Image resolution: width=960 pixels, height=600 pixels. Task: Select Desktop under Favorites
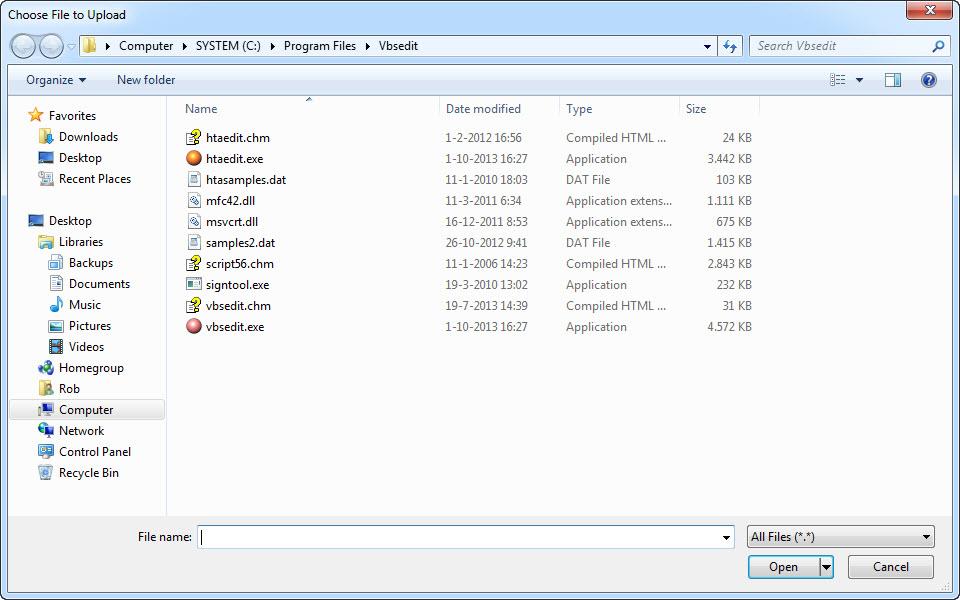[80, 157]
